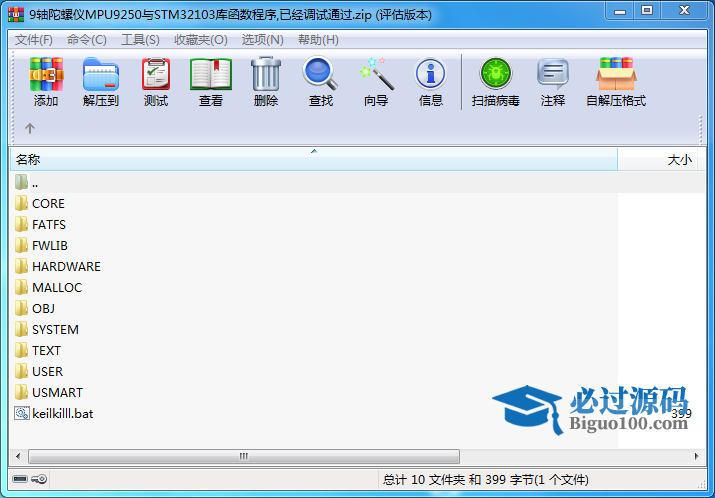715x498 pixels.
Task: Click 自解压格式 (SFX) toolbar icon
Action: click(616, 74)
